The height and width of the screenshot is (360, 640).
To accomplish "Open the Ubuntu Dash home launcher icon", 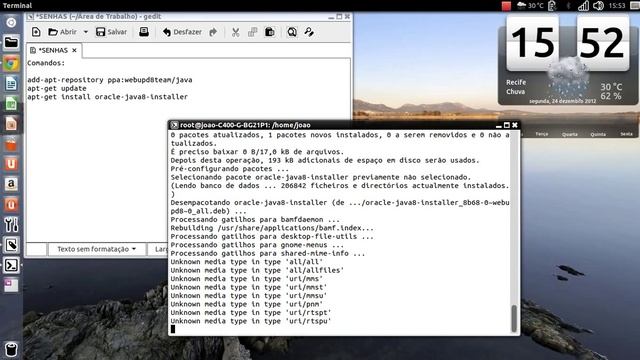I will (x=11, y=22).
